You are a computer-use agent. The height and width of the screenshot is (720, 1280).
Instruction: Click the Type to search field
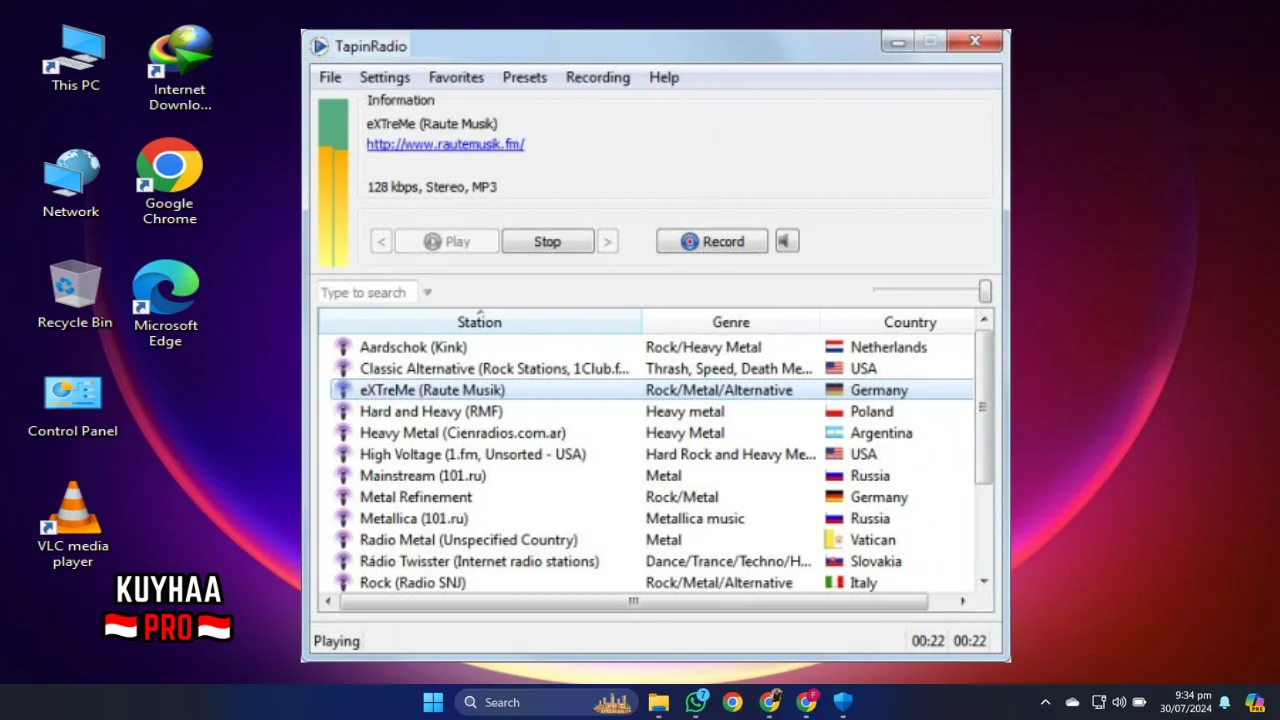pos(365,292)
